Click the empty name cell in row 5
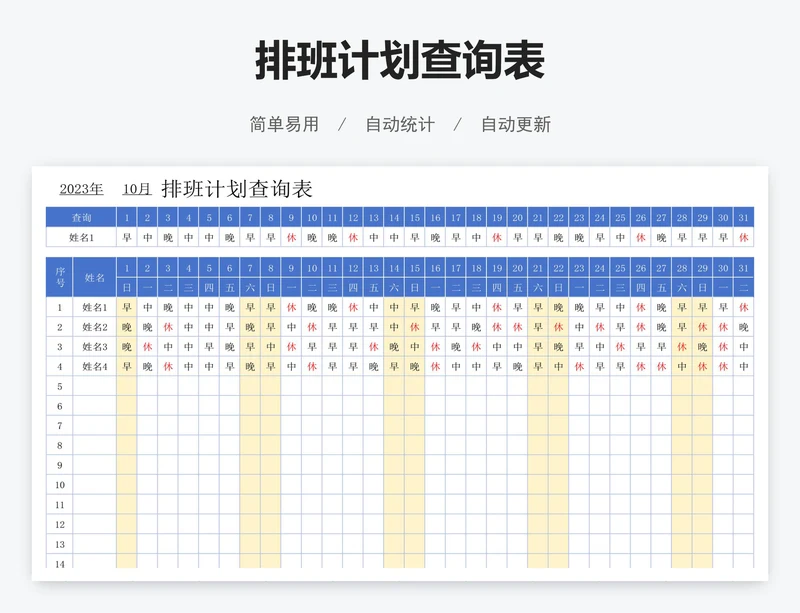 coord(94,386)
